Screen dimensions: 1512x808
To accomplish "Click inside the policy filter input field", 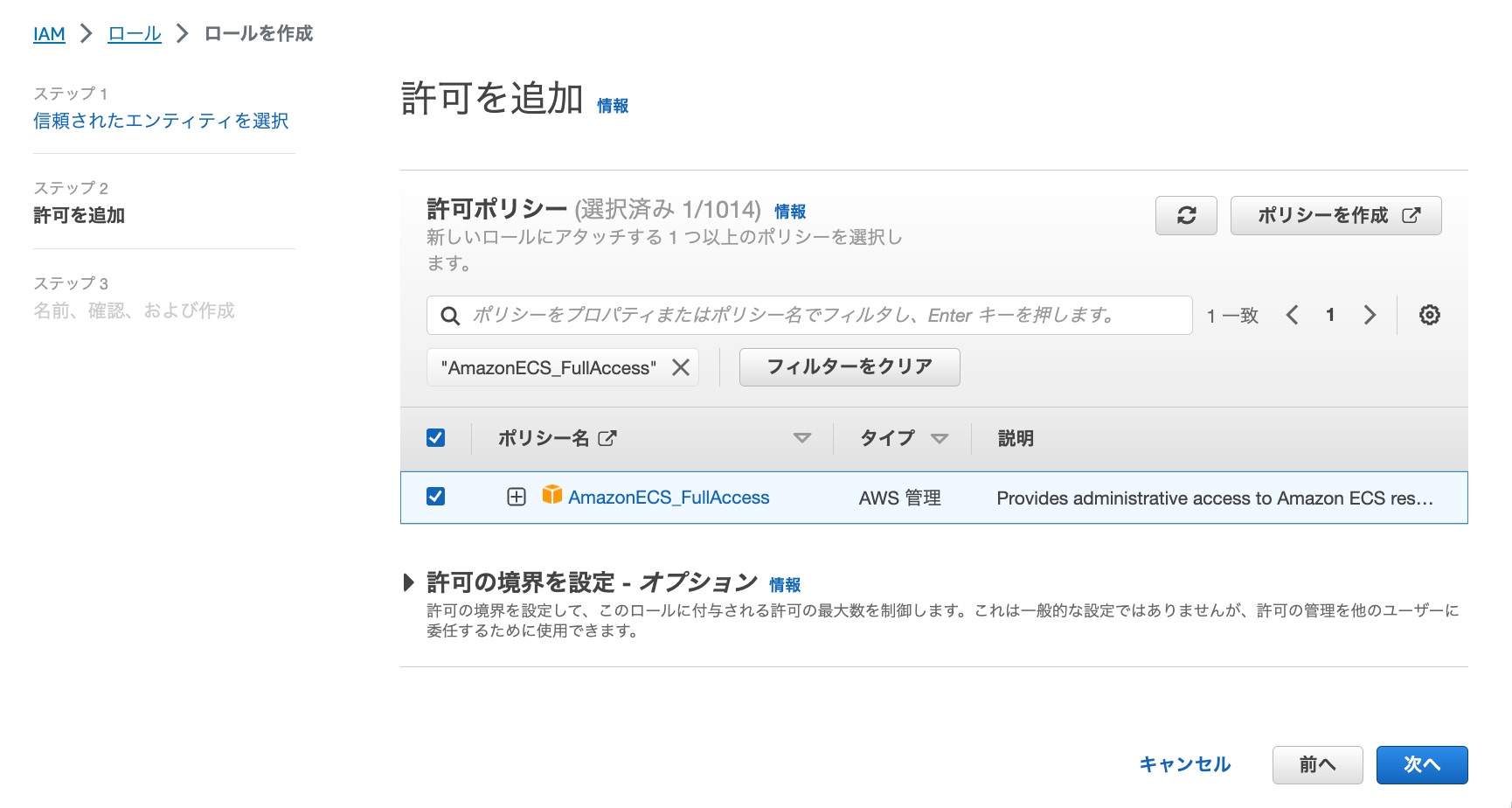I will click(787, 315).
